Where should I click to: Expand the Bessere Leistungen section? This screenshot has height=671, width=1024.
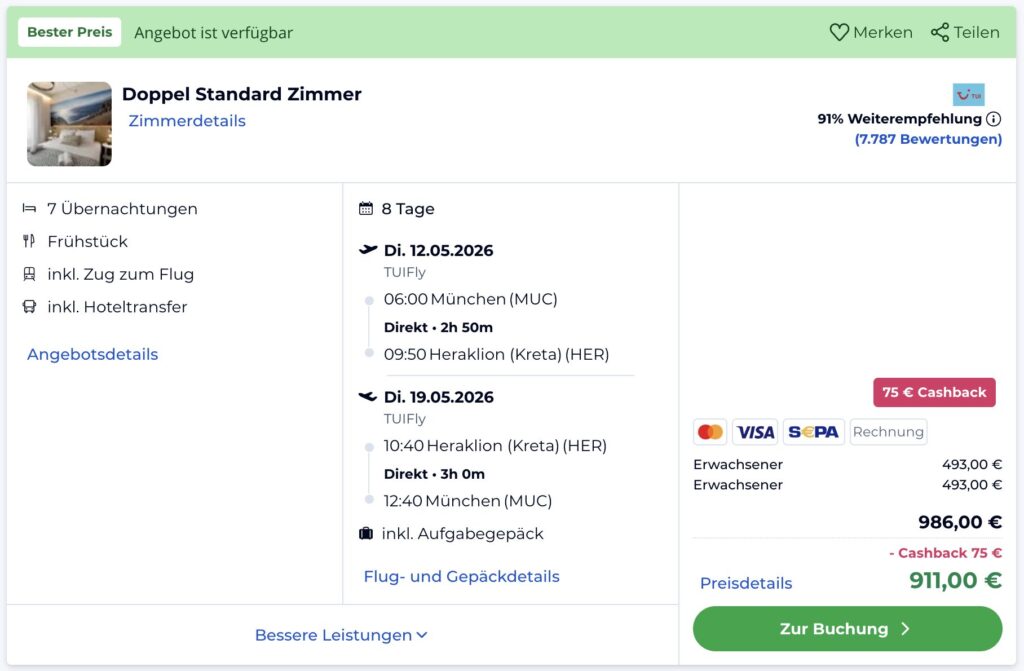coord(341,635)
